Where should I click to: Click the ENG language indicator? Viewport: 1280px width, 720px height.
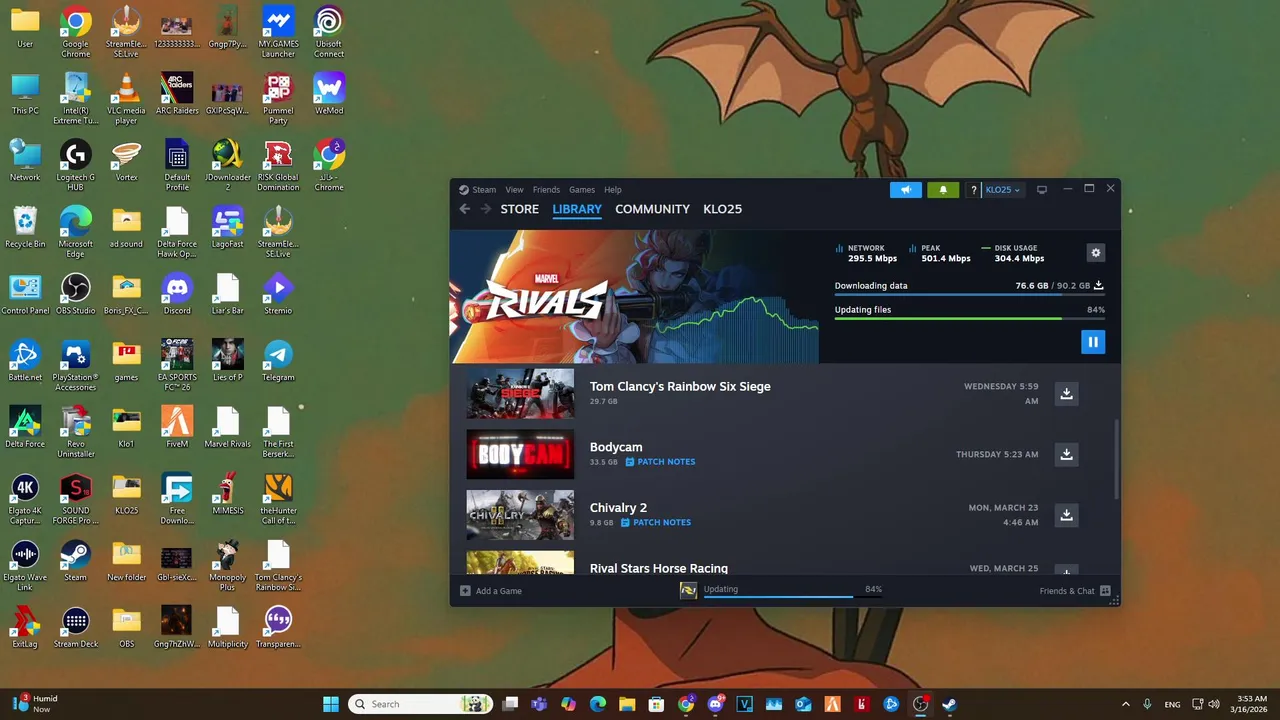pos(1172,704)
